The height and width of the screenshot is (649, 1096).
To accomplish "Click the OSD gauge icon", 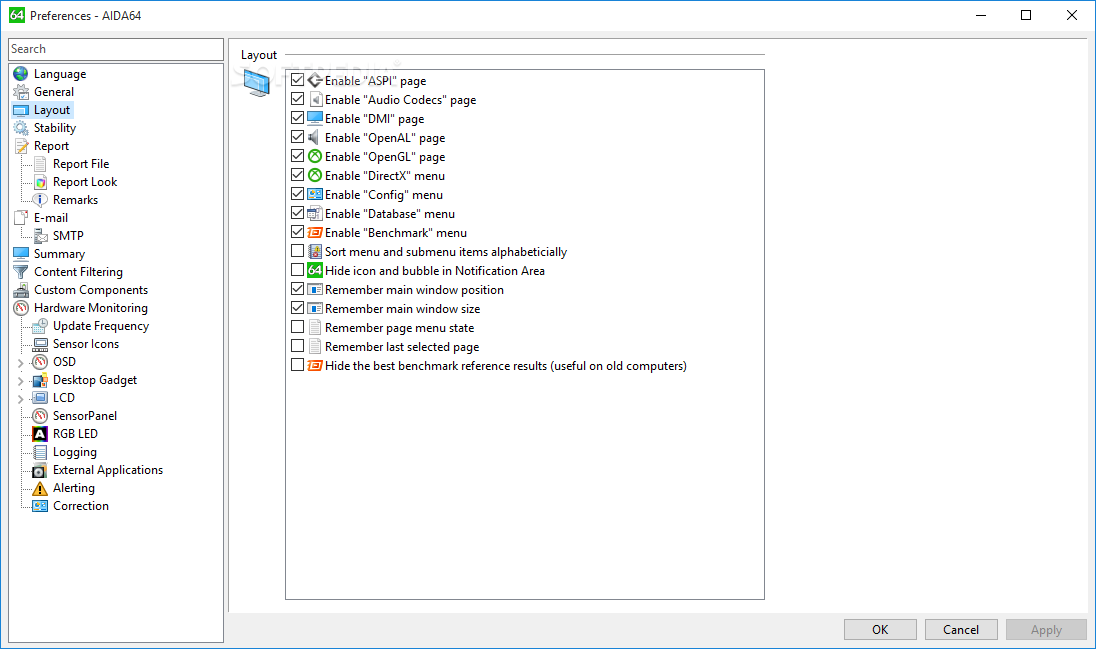I will tap(41, 362).
